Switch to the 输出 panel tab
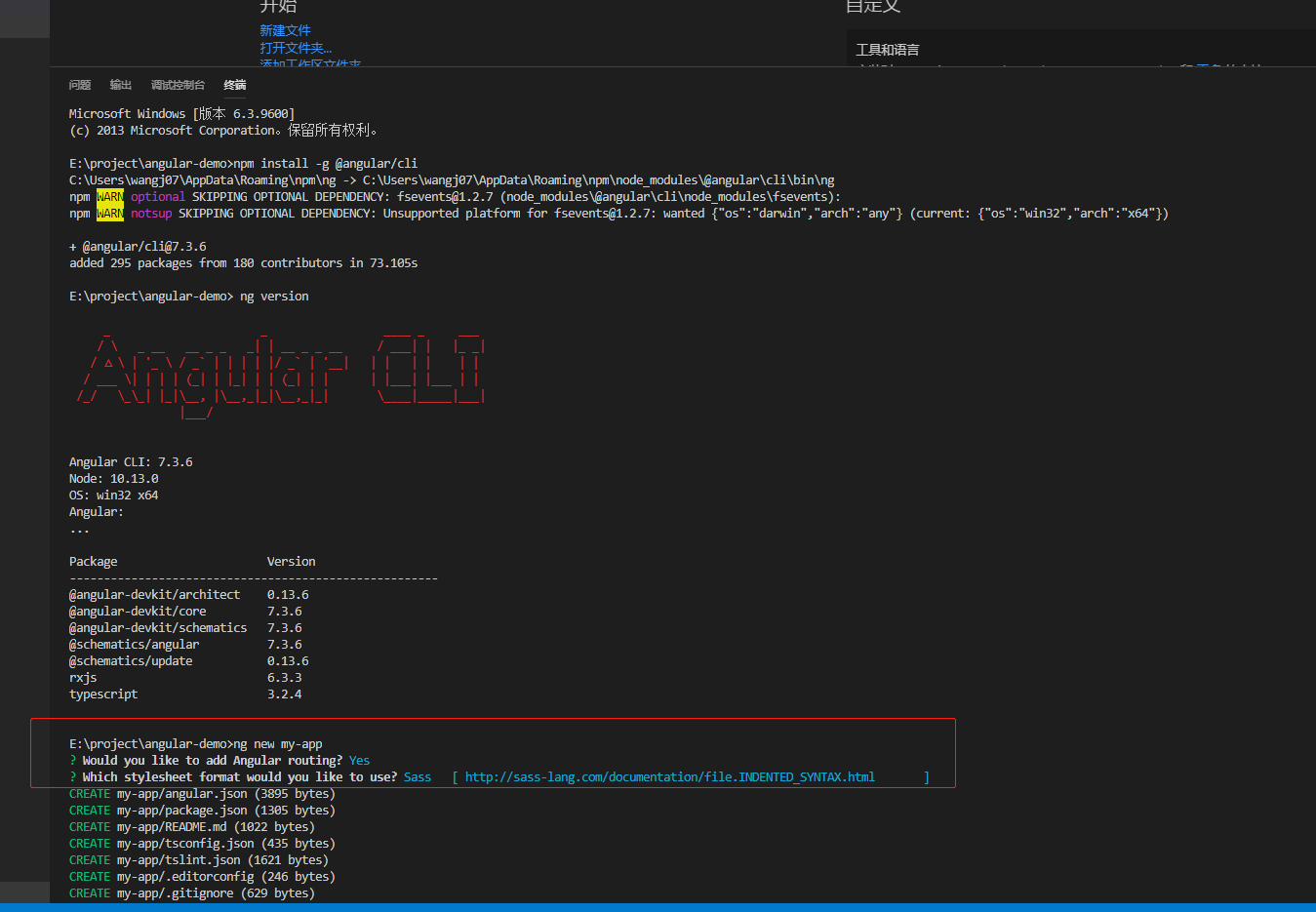Viewport: 1316px width, 912px height. pyautogui.click(x=121, y=85)
